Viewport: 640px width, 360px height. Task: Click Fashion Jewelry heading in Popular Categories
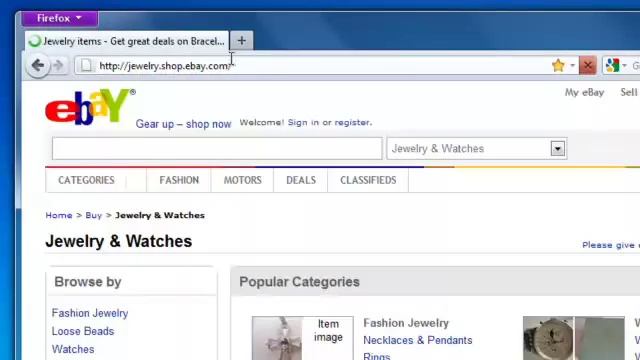point(406,323)
